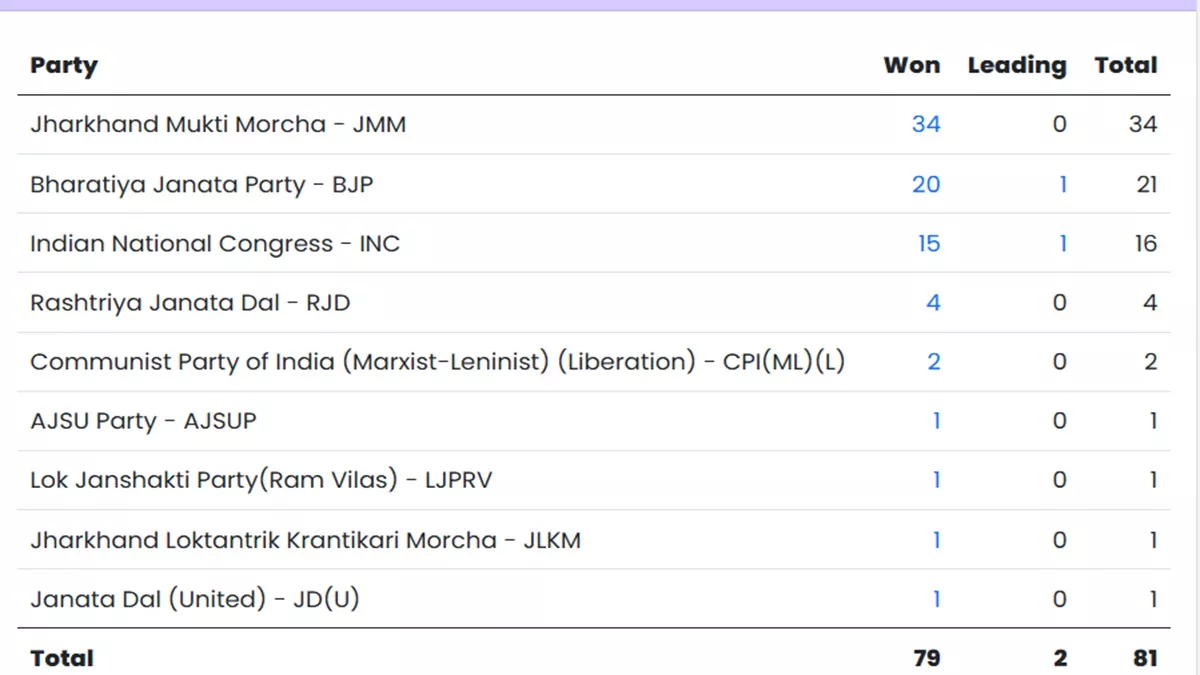Click BJP won count 20
1200x675 pixels.
tap(925, 184)
